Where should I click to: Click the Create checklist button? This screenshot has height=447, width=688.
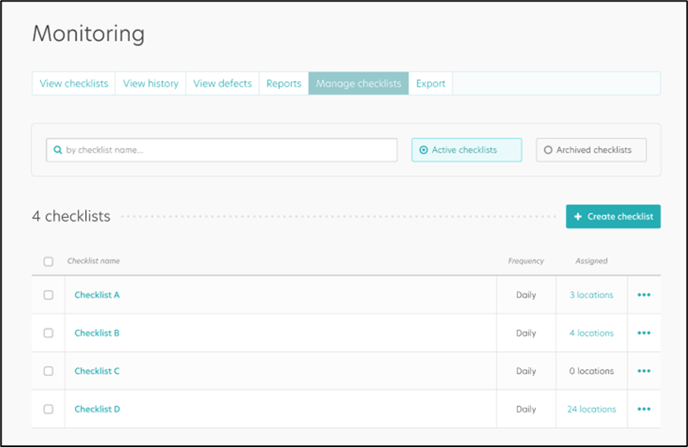613,216
